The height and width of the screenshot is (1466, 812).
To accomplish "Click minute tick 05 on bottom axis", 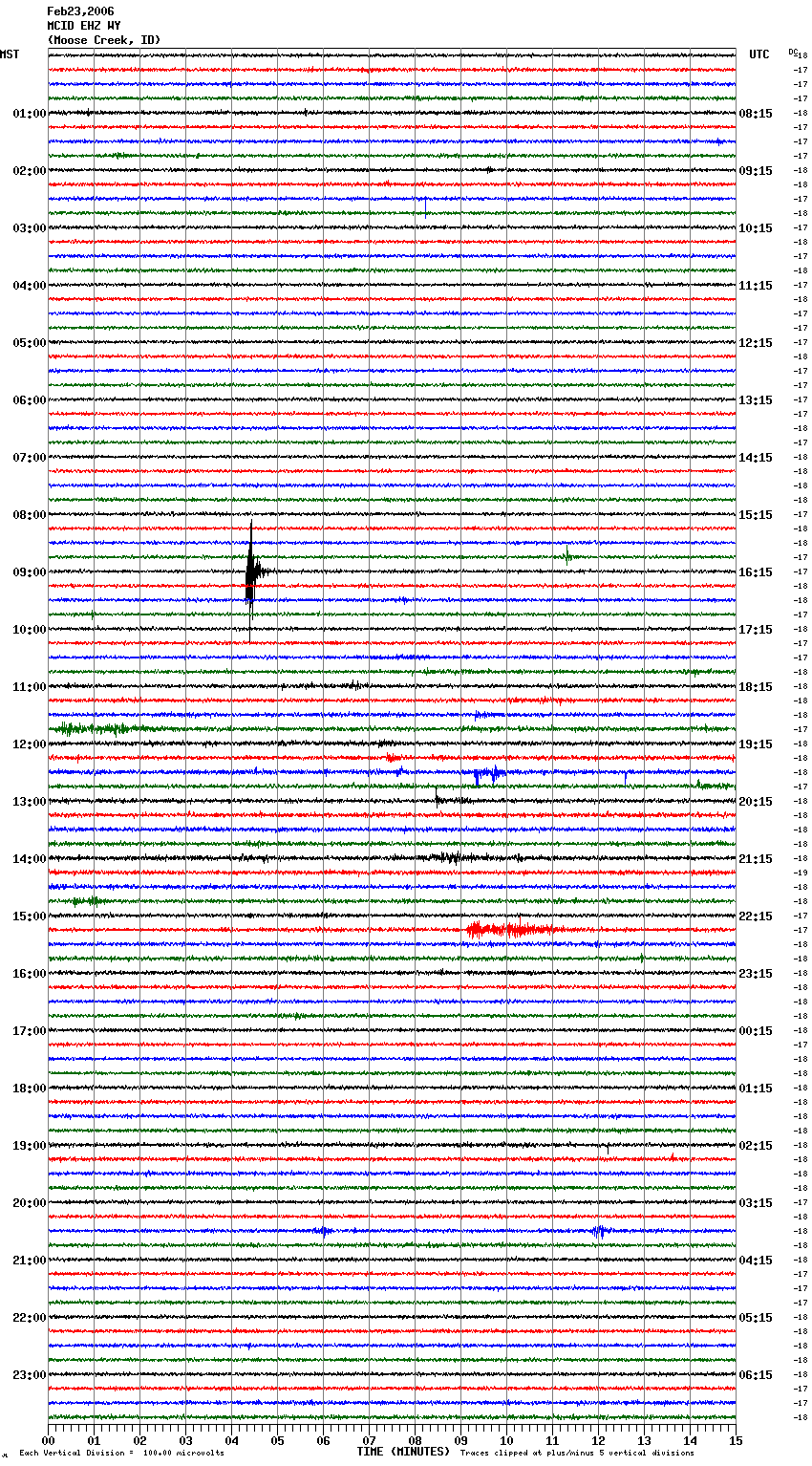I will coord(278,1440).
